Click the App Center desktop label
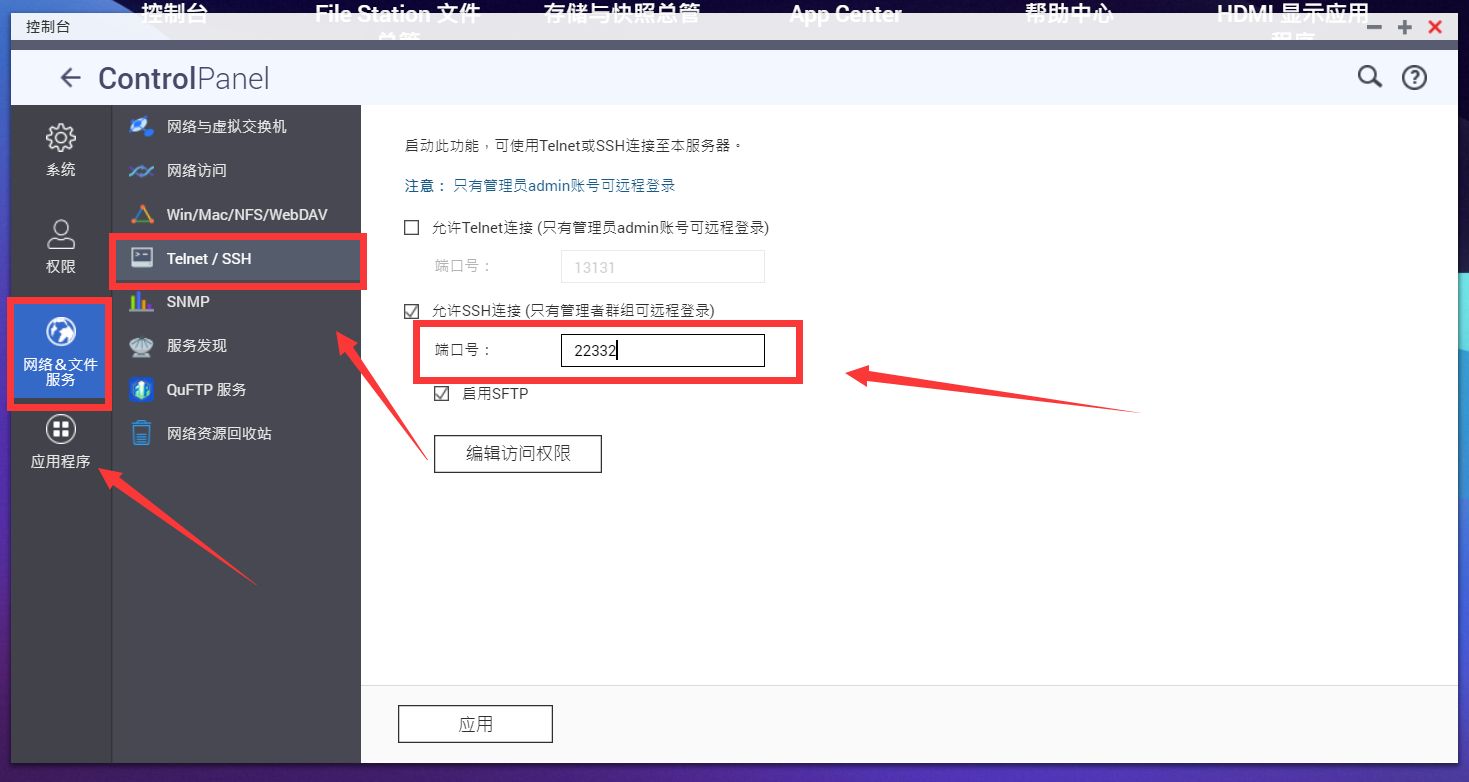The image size is (1469, 782). [x=845, y=14]
